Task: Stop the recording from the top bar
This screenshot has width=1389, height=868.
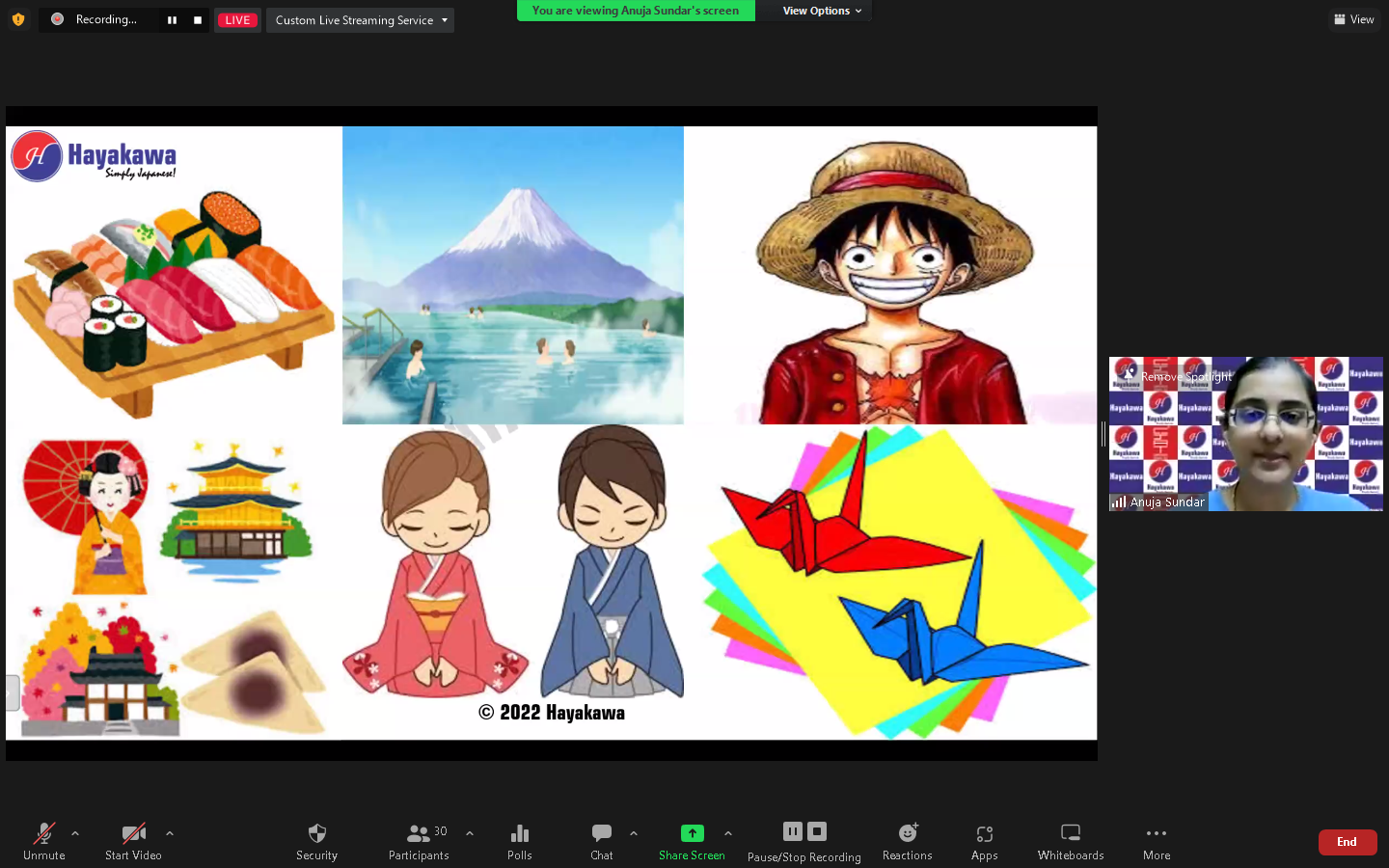Action: click(198, 20)
